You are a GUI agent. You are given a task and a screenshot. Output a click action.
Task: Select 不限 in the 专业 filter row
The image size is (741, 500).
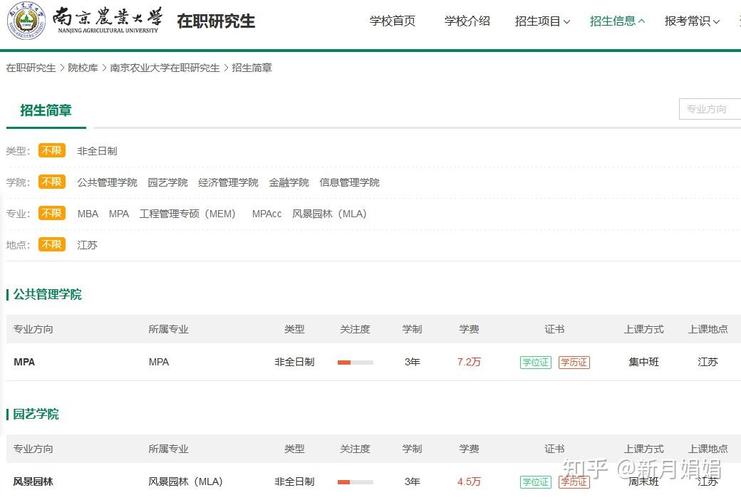tap(52, 213)
